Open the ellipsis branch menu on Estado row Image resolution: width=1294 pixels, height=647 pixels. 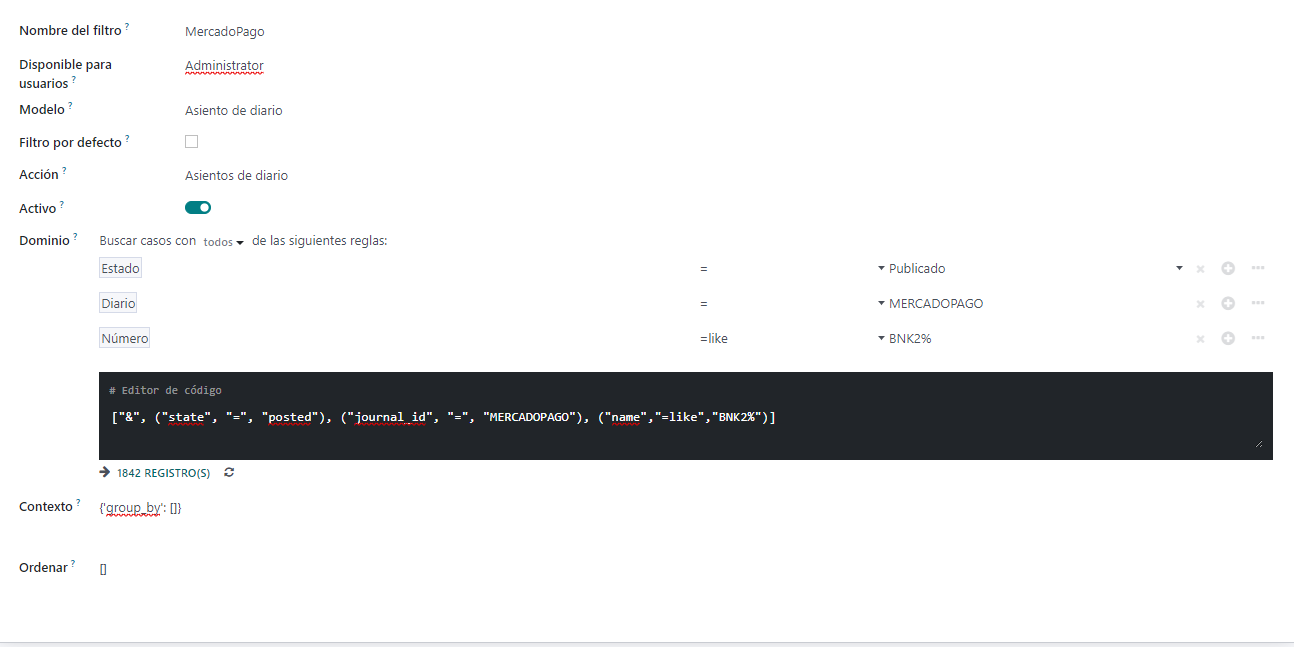pos(1258,268)
